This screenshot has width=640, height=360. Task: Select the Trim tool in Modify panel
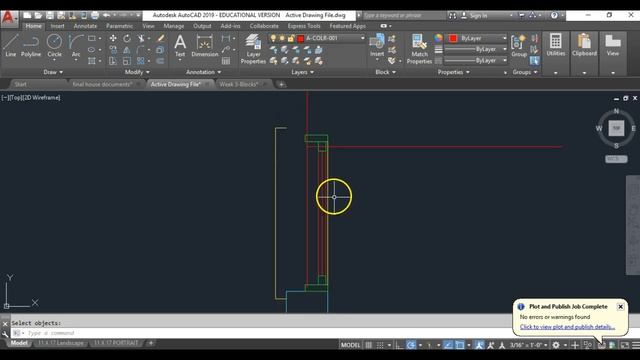(141, 38)
